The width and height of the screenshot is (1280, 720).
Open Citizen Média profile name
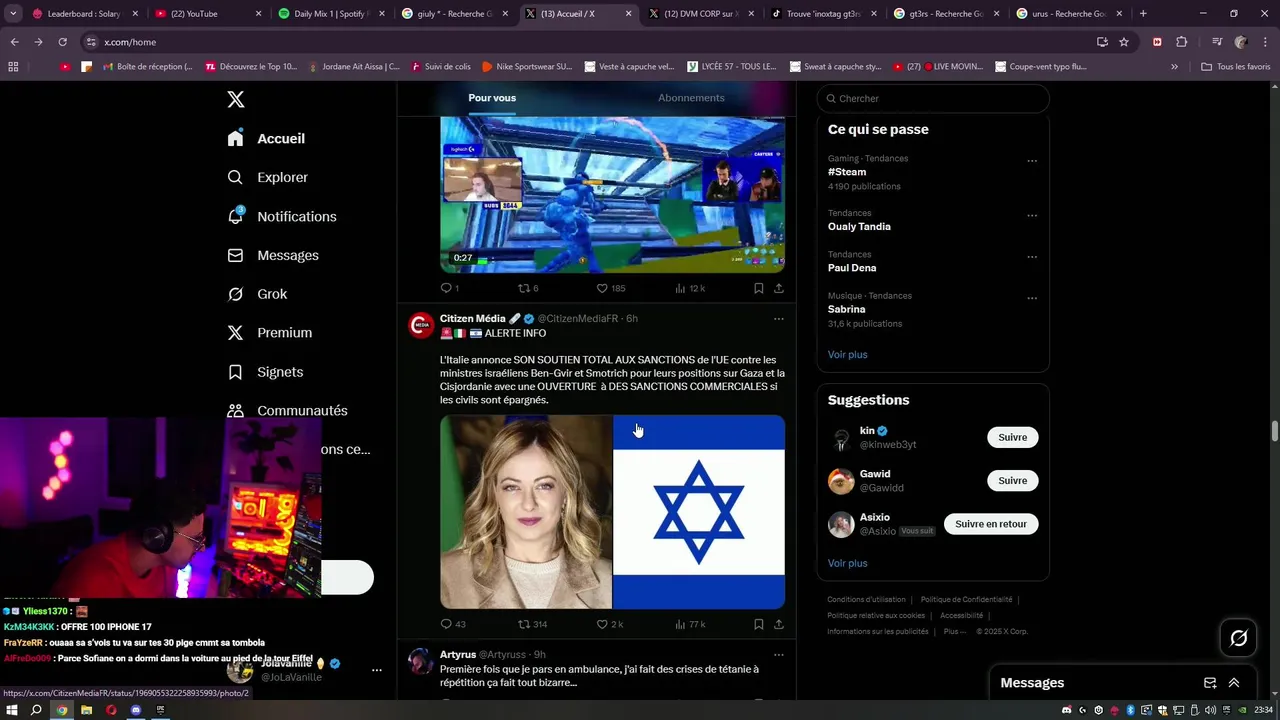tap(473, 318)
